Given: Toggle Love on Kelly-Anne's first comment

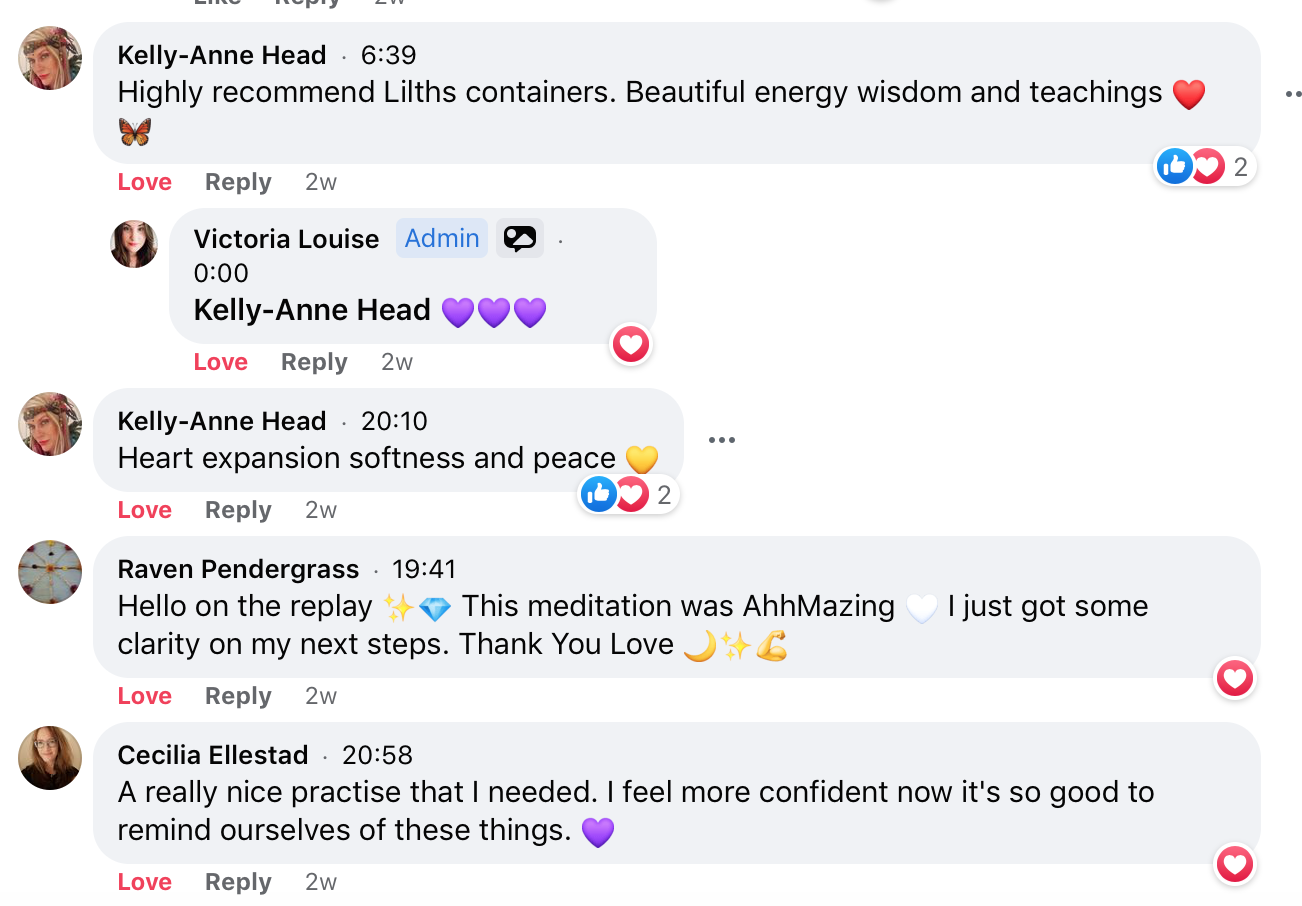Looking at the screenshot, I should click(x=145, y=182).
